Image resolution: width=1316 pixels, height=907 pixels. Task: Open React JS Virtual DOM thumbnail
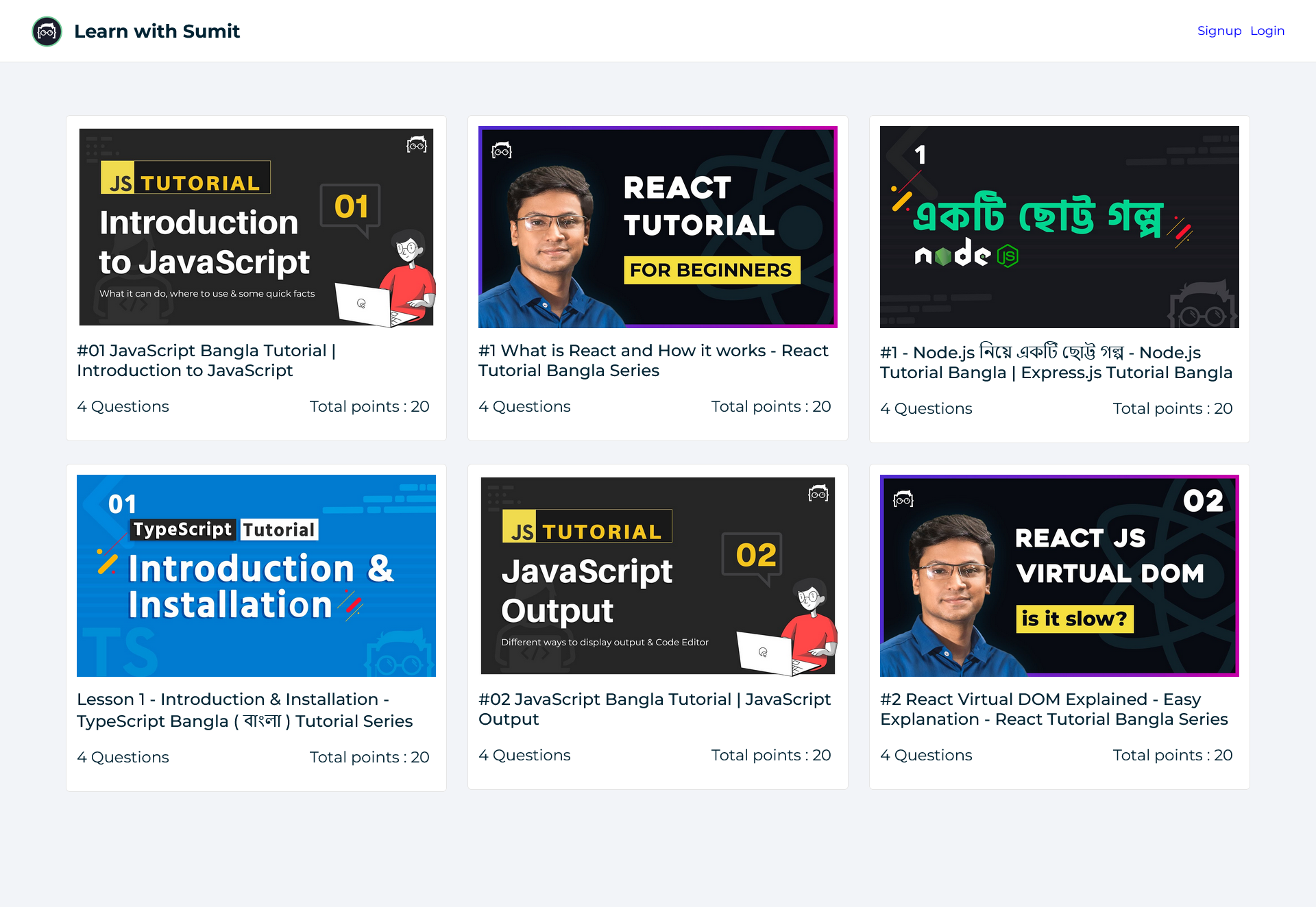point(1059,575)
